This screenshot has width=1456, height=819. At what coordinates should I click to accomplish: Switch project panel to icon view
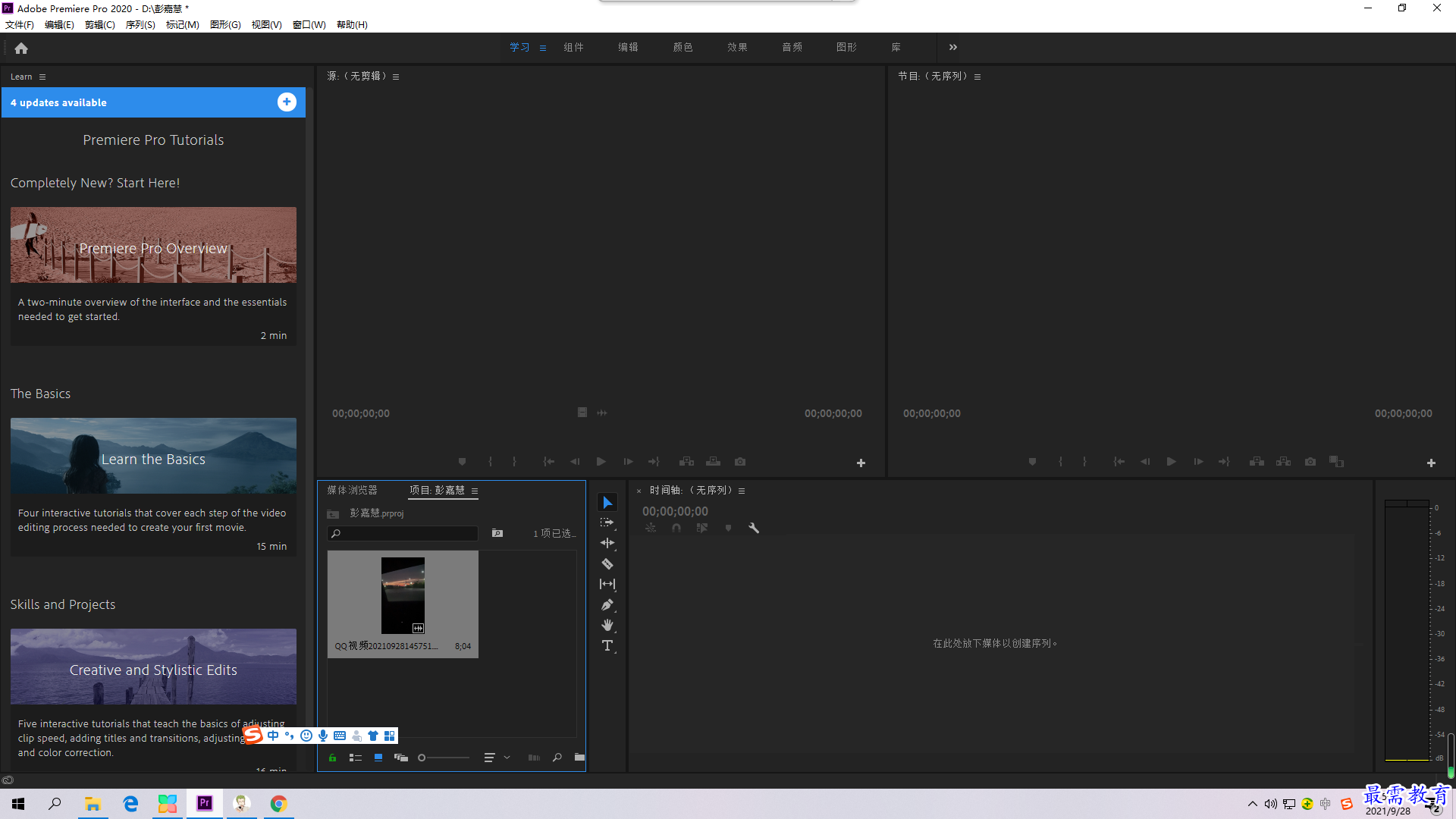[378, 758]
